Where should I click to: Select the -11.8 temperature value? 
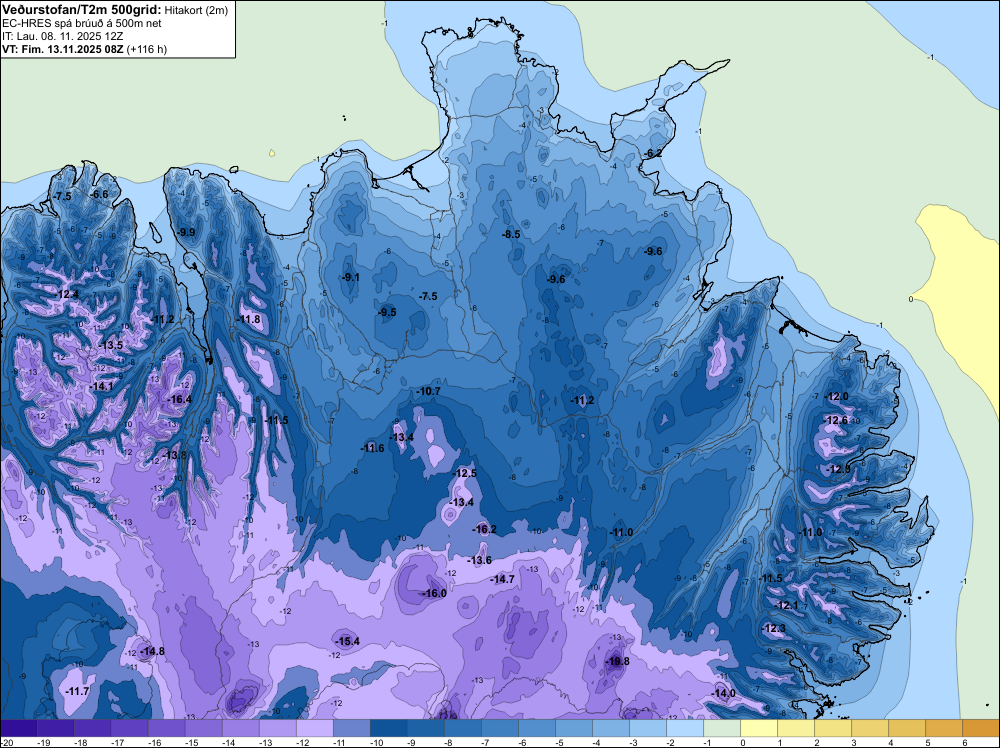[x=249, y=319]
